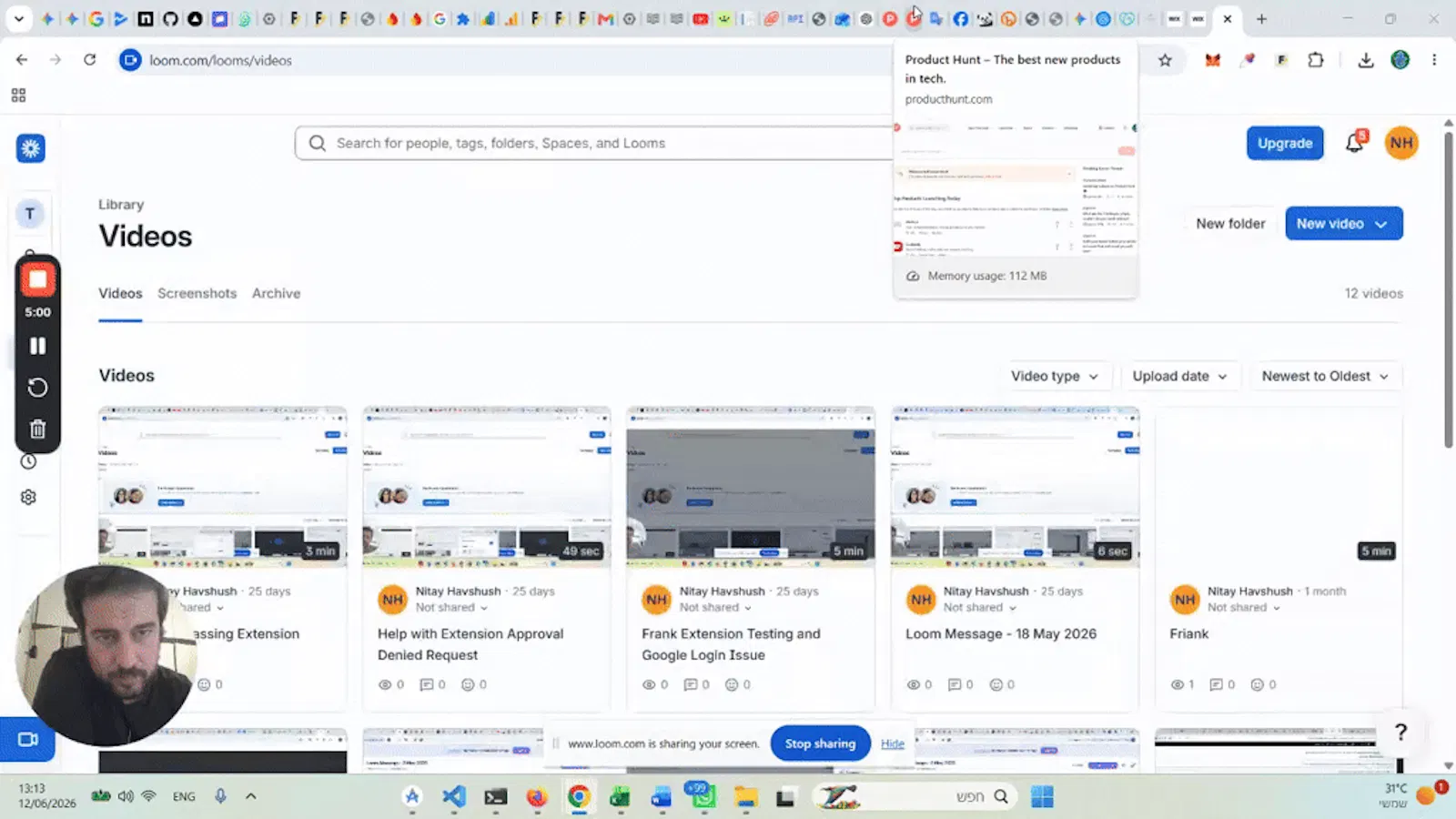Switch to the Screenshots tab
The height and width of the screenshot is (819, 1456).
point(197,293)
